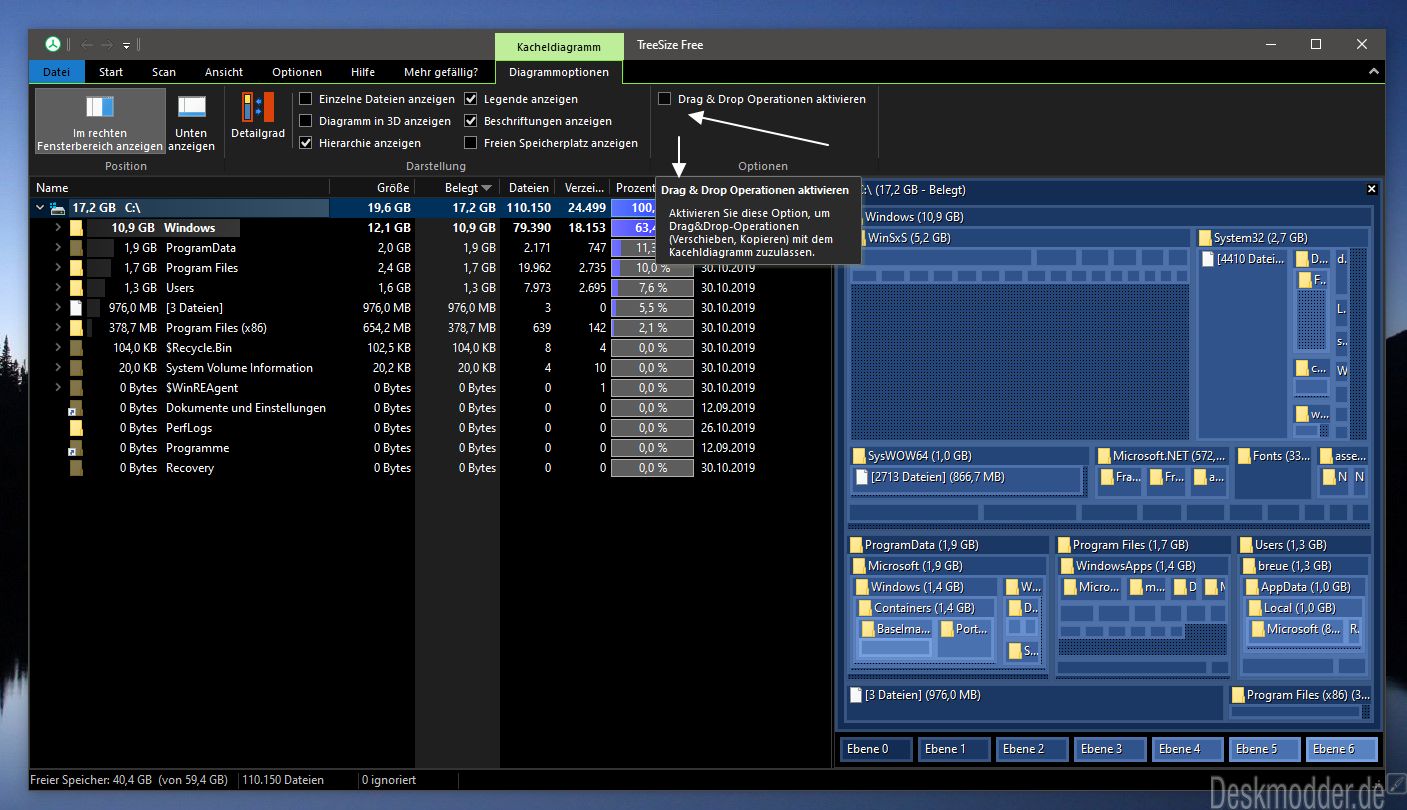The width and height of the screenshot is (1407, 810).
Task: Switch to the Optionen ribbon tab
Action: pos(297,72)
